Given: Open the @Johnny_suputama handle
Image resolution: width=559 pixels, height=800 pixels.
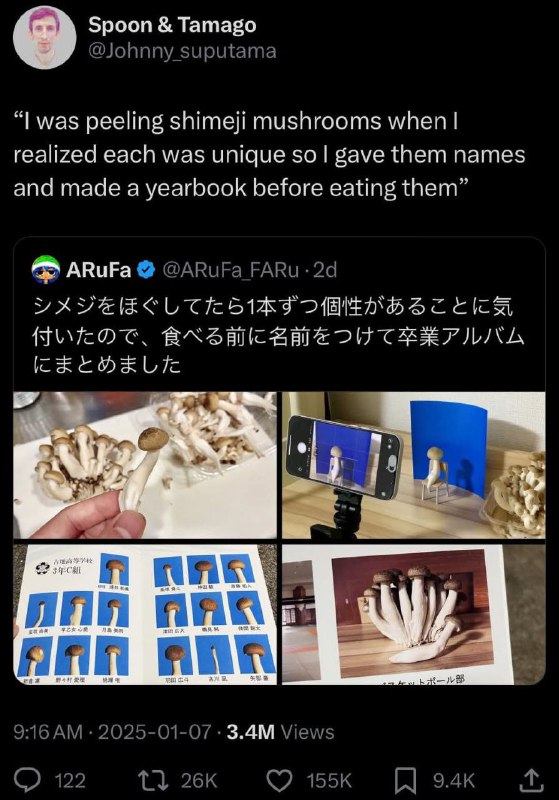Looking at the screenshot, I should pyautogui.click(x=183, y=51).
